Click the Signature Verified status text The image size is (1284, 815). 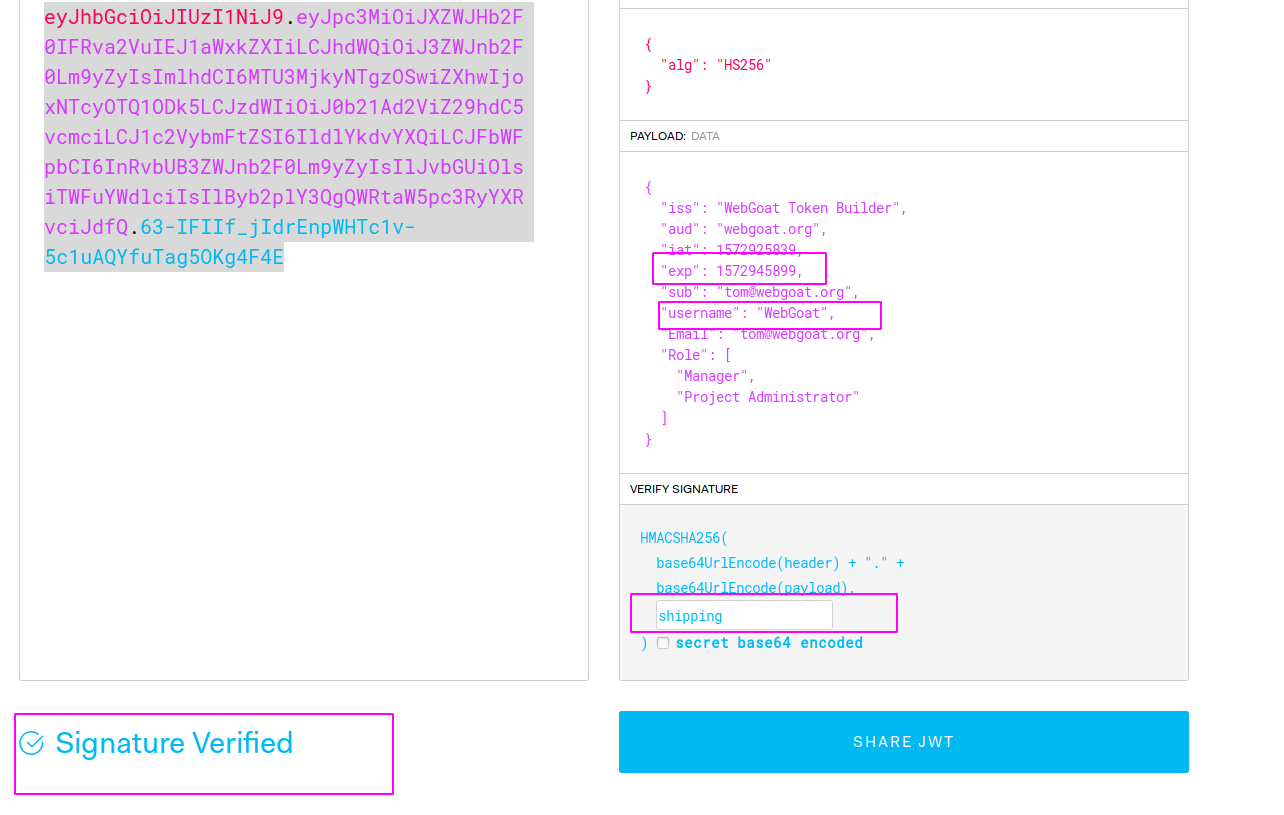[174, 743]
